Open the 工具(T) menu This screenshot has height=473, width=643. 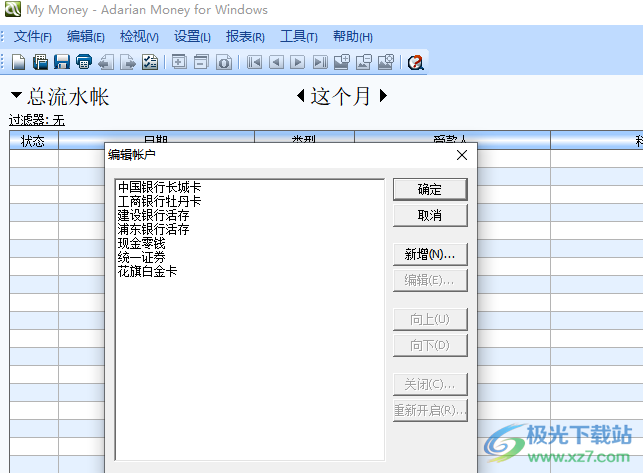(x=299, y=37)
